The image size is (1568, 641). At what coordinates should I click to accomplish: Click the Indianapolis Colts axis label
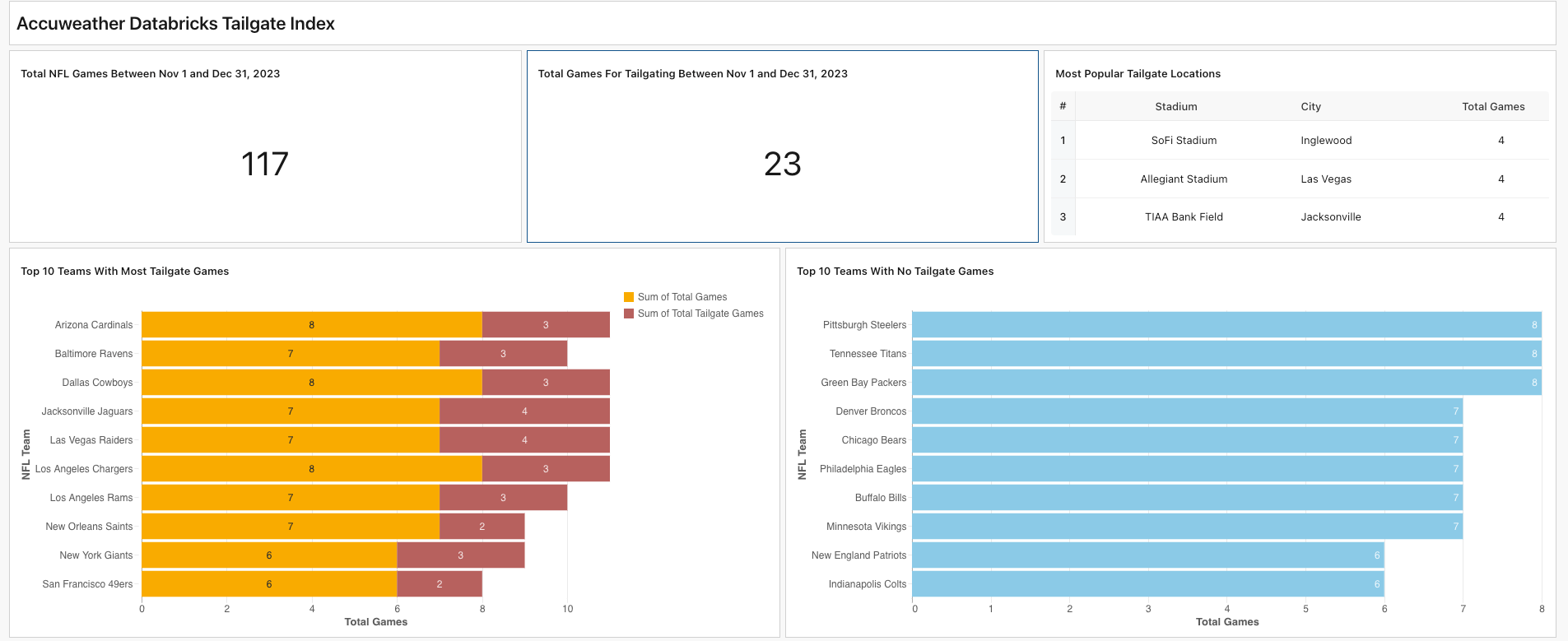click(x=868, y=584)
